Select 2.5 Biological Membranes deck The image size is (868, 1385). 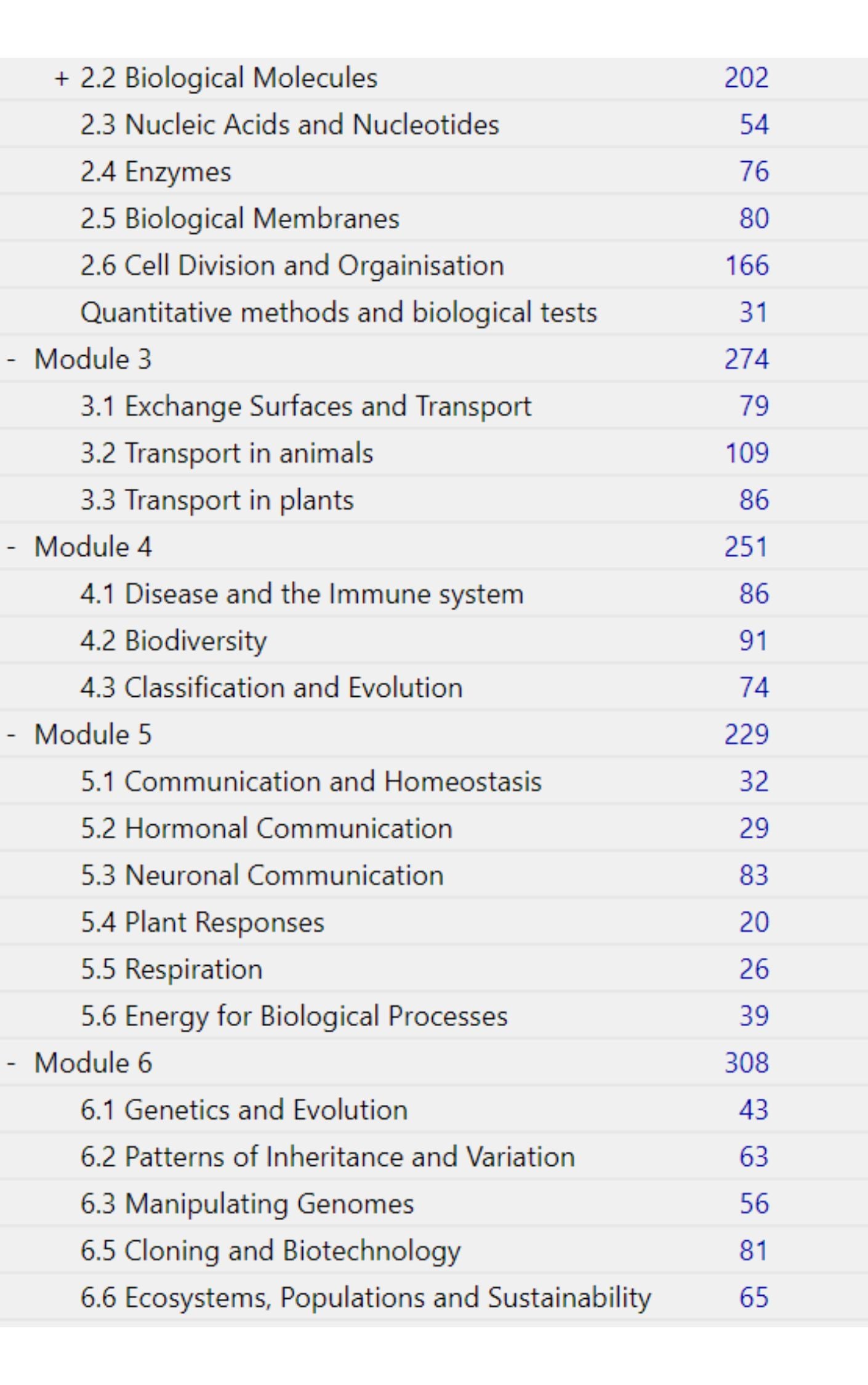(239, 219)
